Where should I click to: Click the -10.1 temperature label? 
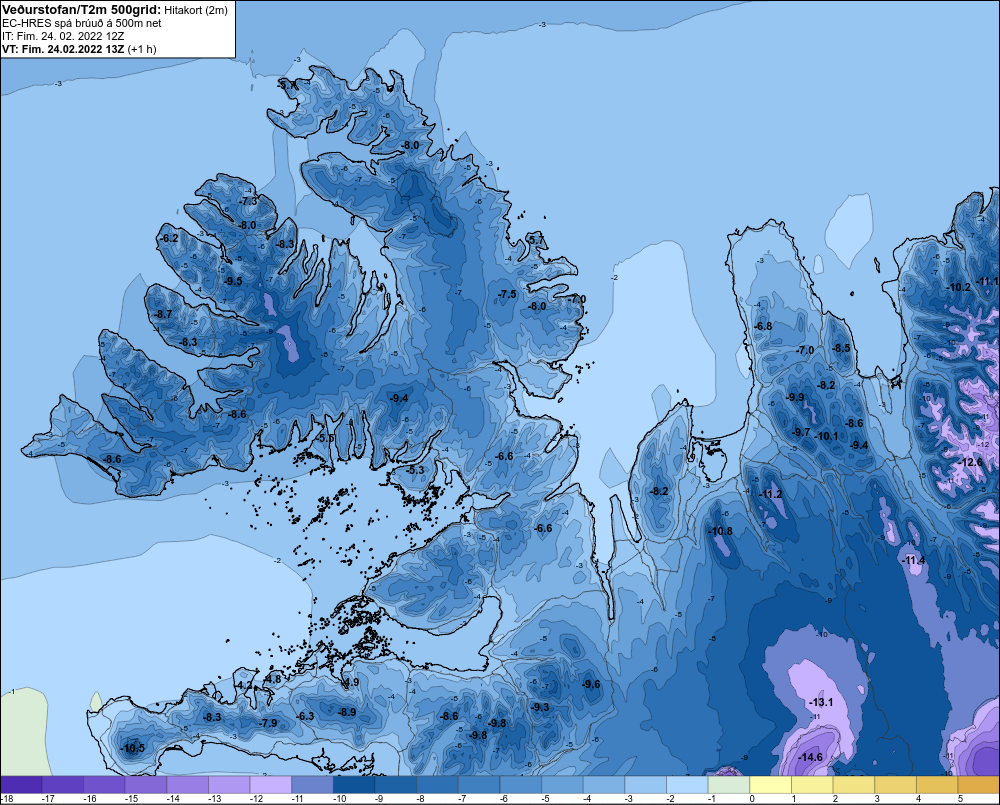click(x=826, y=436)
